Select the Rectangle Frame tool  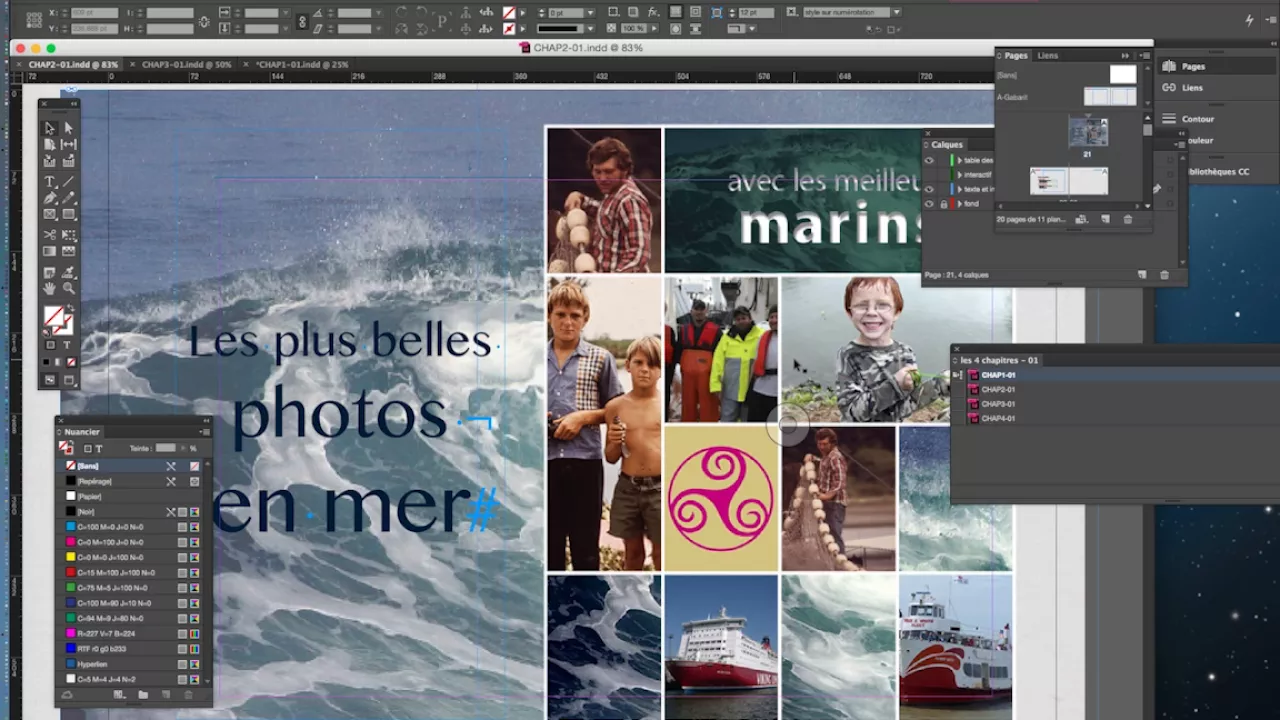tap(49, 214)
